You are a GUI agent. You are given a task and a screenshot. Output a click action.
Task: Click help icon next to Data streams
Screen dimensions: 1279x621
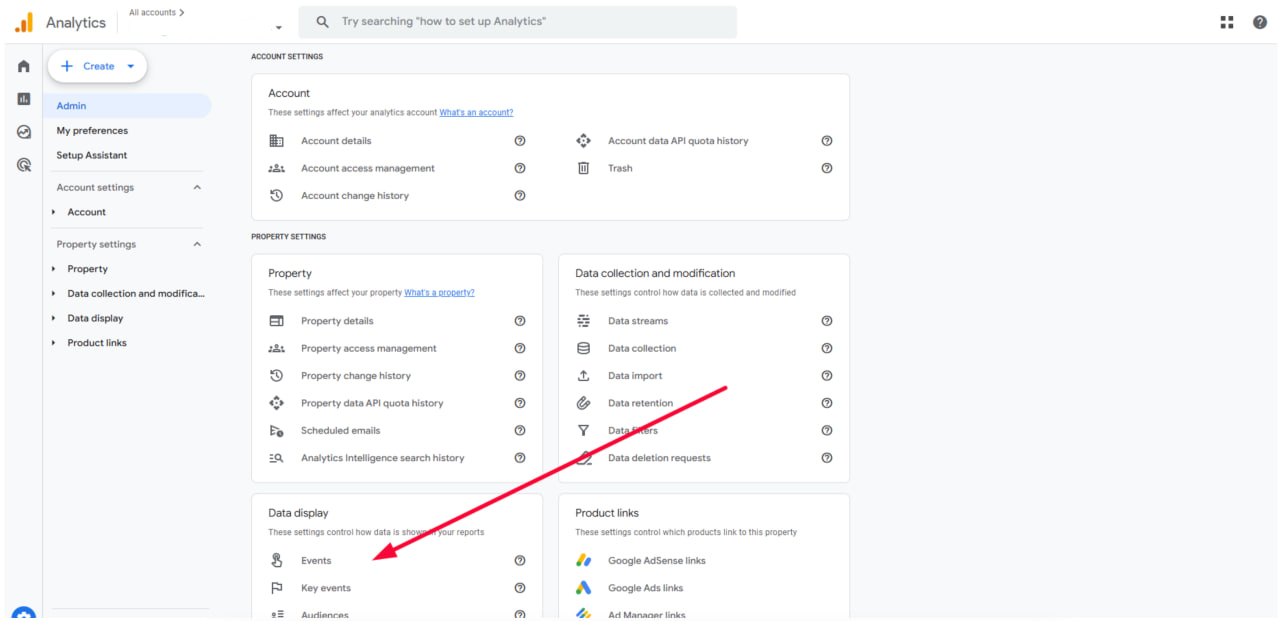tap(827, 321)
